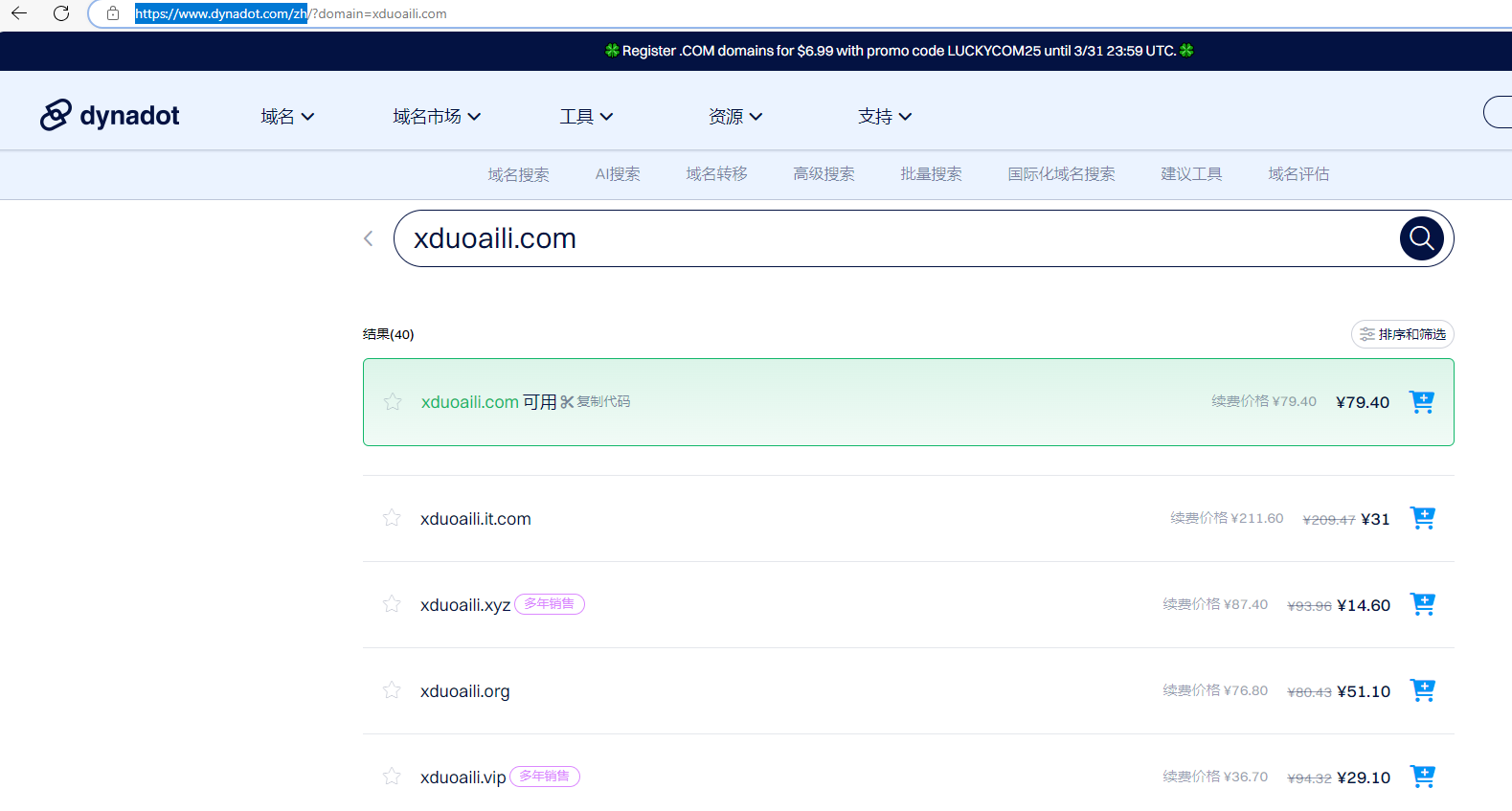Click the domain search input field
The image size is (1512, 811).
891,238
